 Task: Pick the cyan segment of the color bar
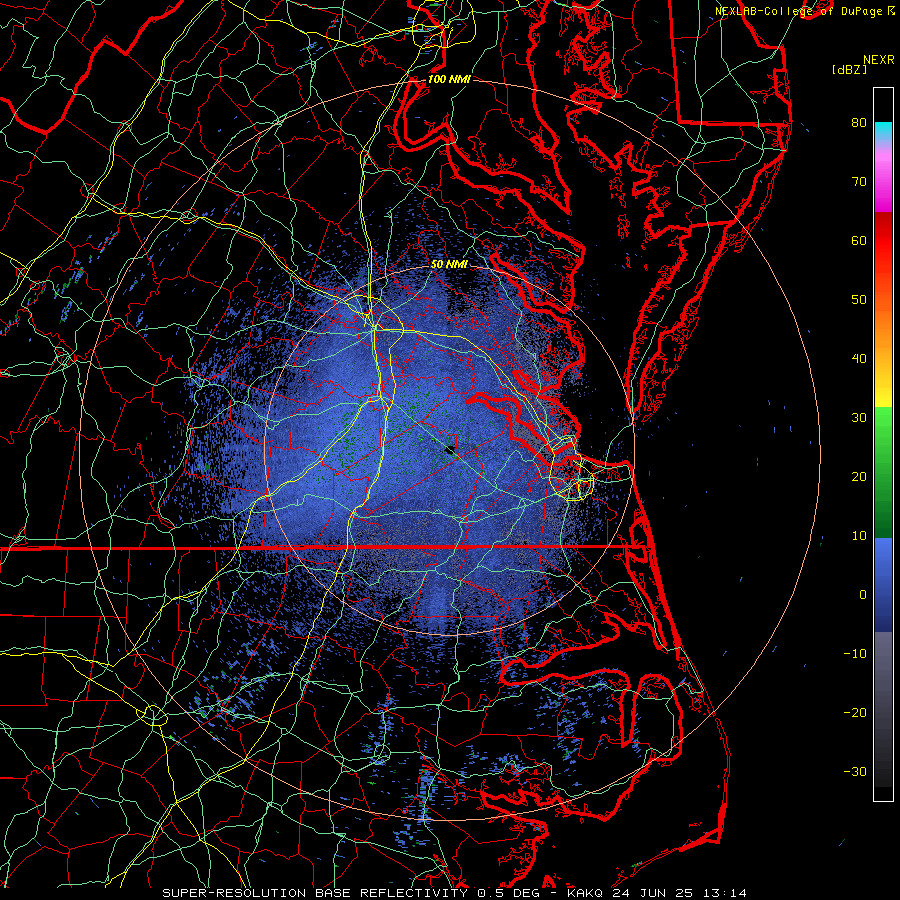[883, 131]
